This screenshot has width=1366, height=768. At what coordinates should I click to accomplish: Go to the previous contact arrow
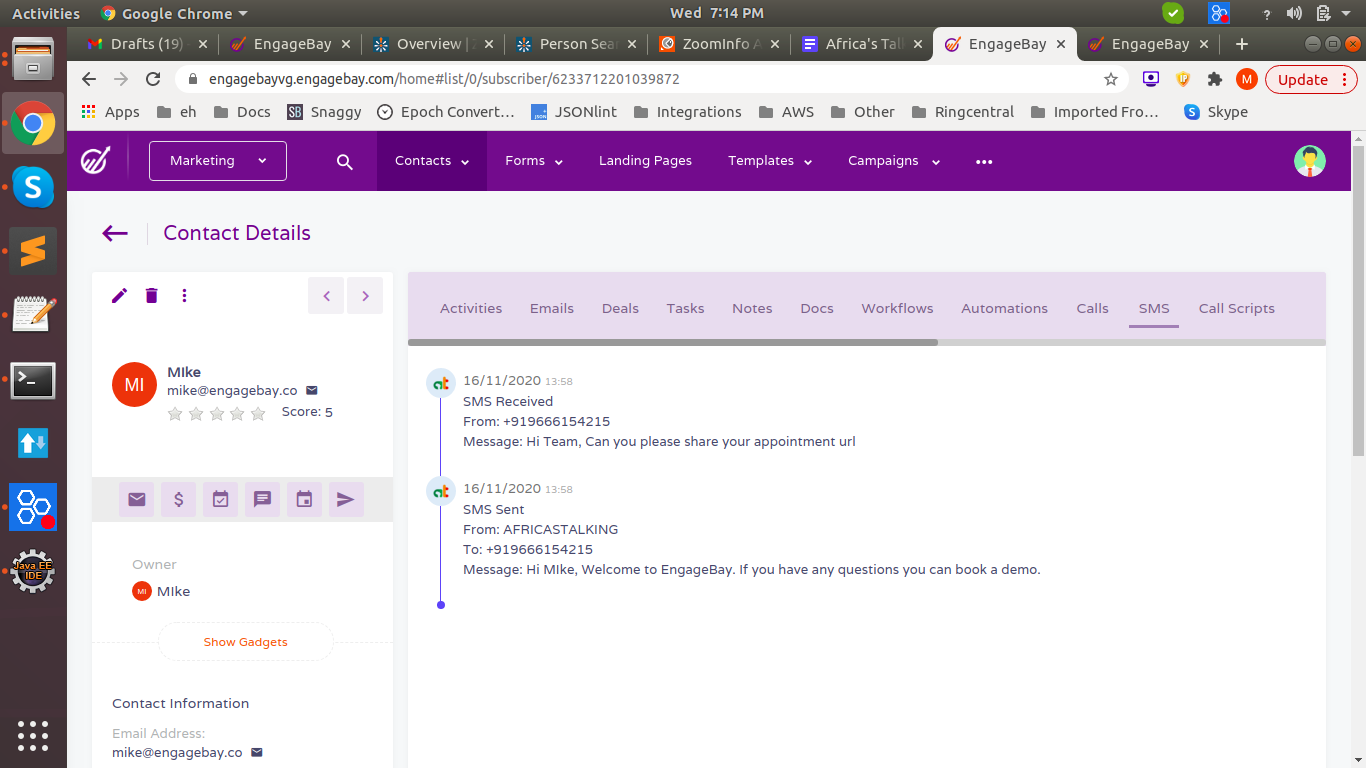pos(326,296)
